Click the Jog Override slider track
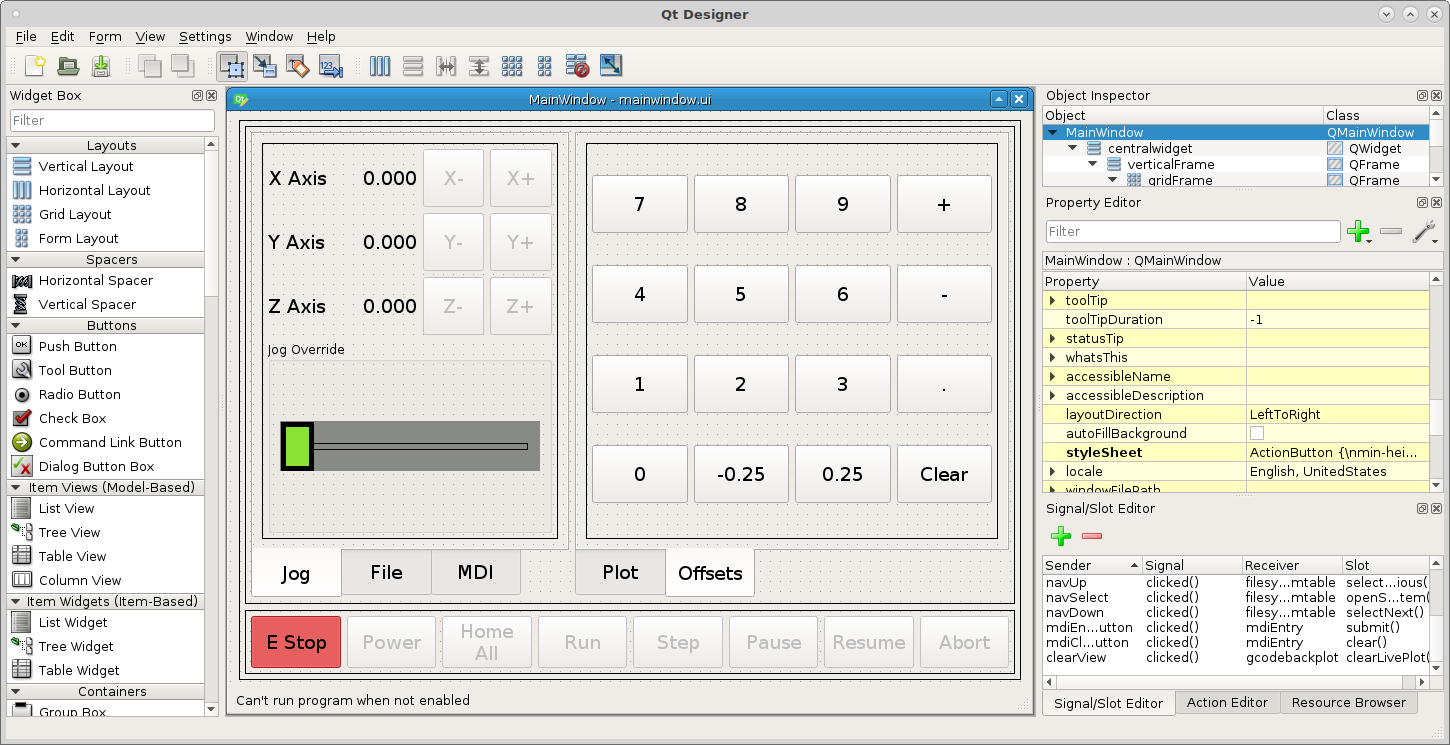Image resolution: width=1450 pixels, height=745 pixels. coord(420,446)
